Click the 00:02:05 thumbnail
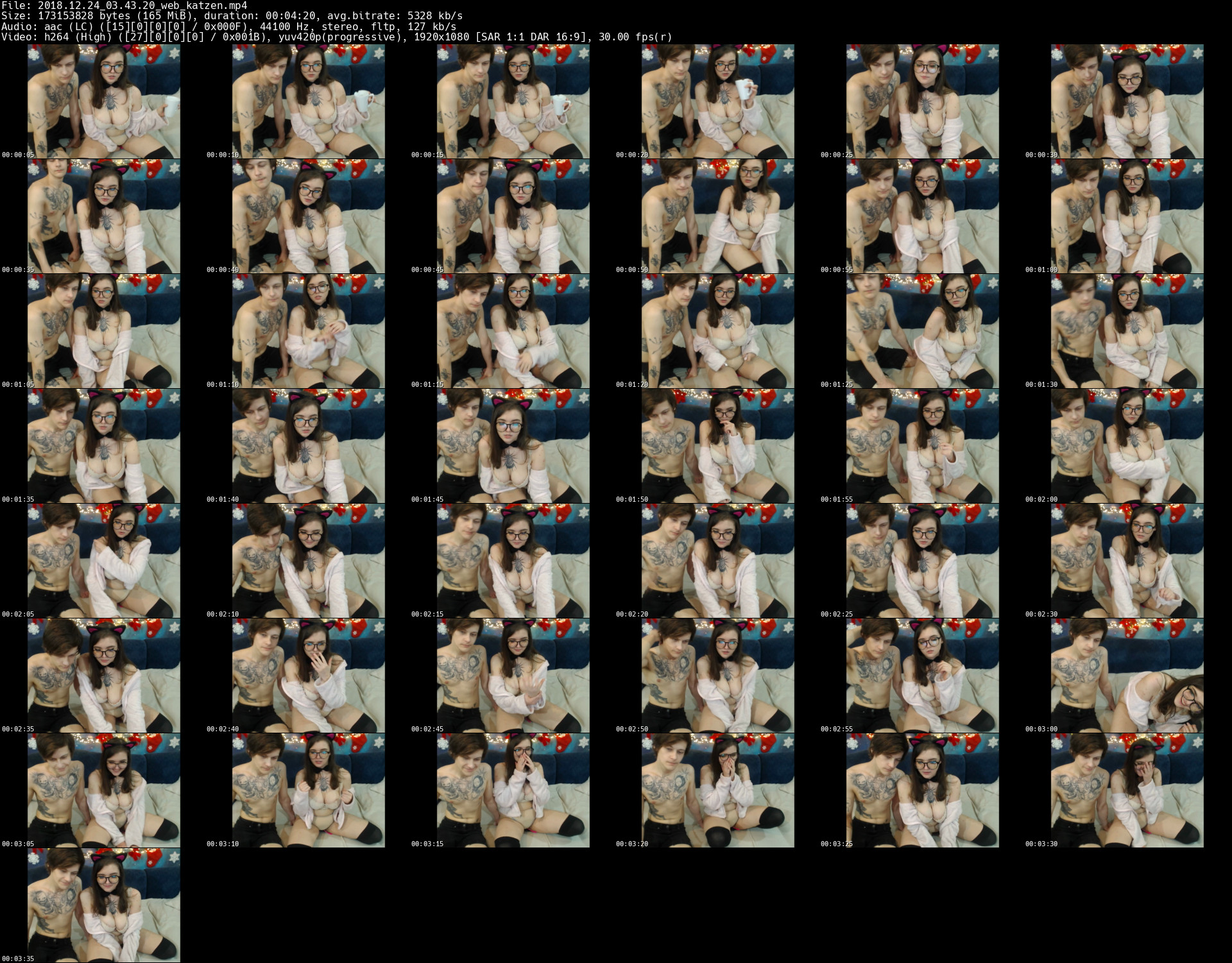 (x=104, y=561)
